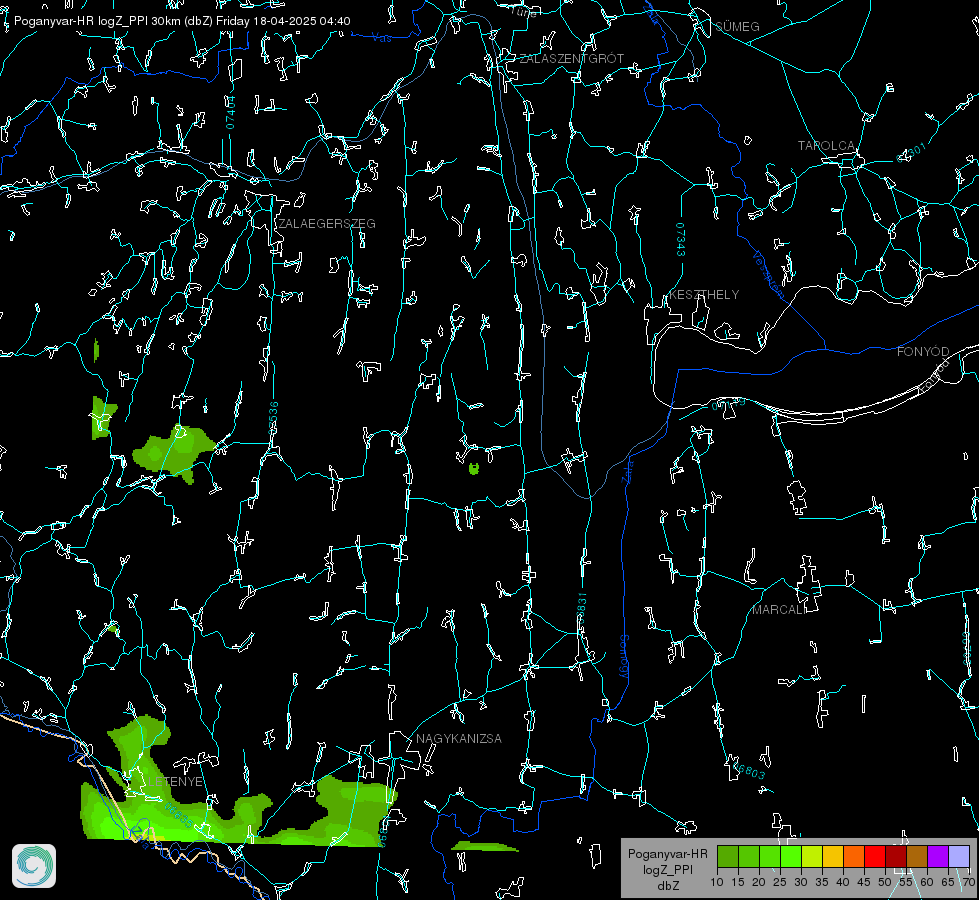This screenshot has width=979, height=900.
Task: Click the Poganyvar-HR text in the legend
Action: click(x=667, y=853)
